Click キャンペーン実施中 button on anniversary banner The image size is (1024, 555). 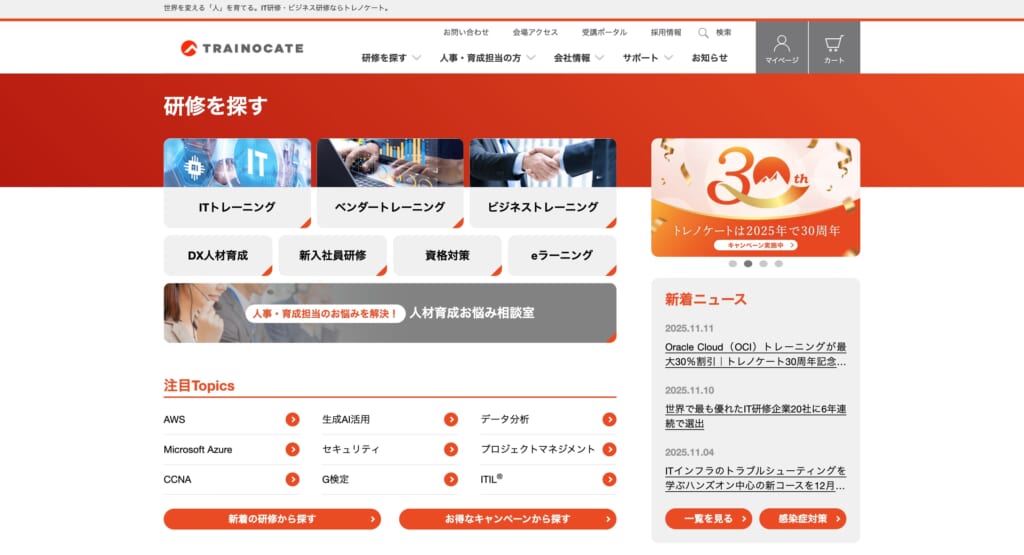[x=756, y=245]
